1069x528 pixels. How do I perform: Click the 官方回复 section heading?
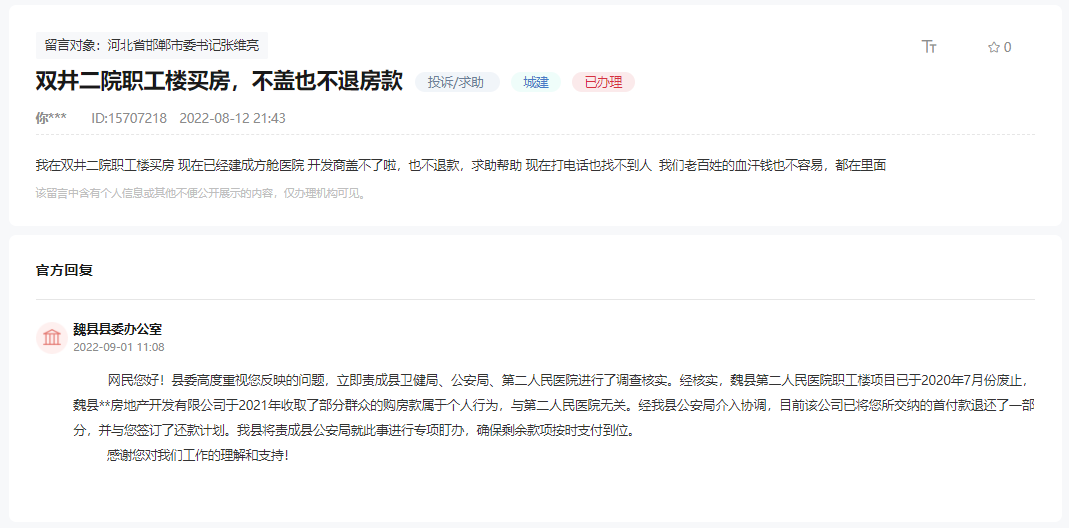coord(64,270)
